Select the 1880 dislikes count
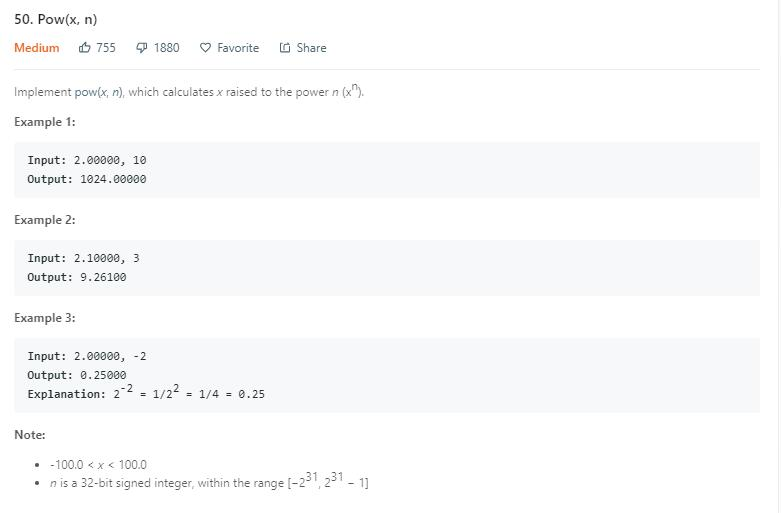 166,48
